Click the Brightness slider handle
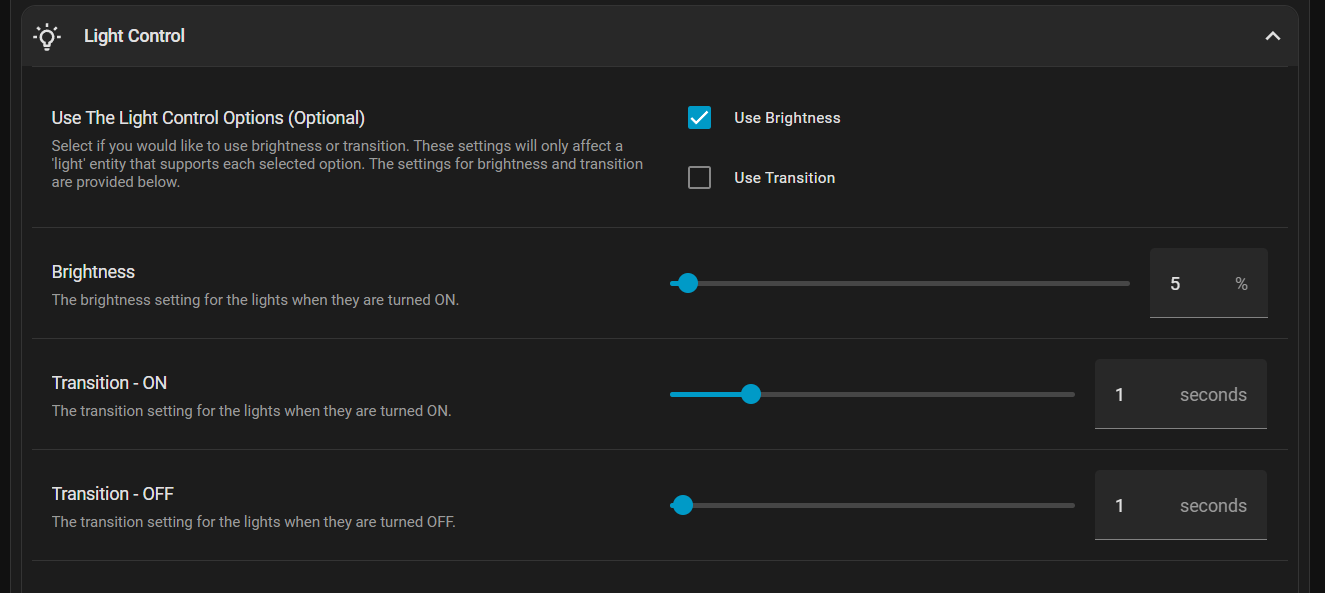Screen dimensions: 1325x593 tap(688, 283)
